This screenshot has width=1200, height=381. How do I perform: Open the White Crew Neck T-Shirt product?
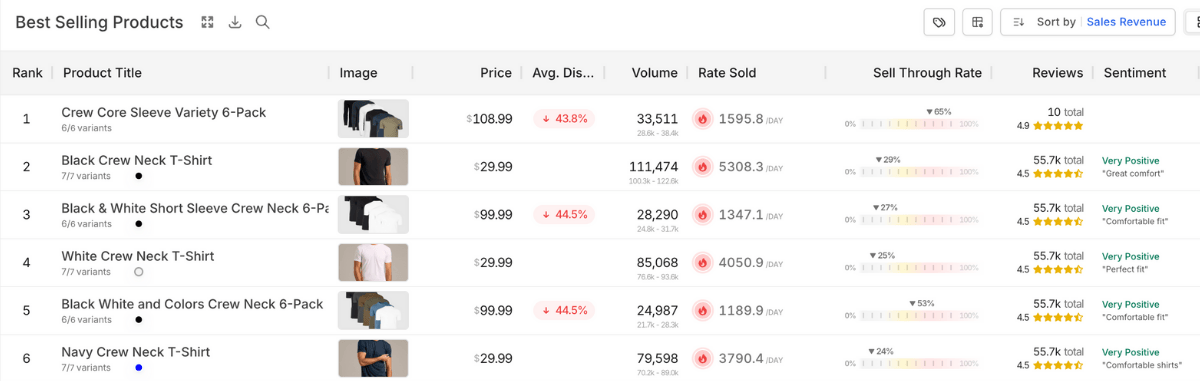click(x=137, y=256)
